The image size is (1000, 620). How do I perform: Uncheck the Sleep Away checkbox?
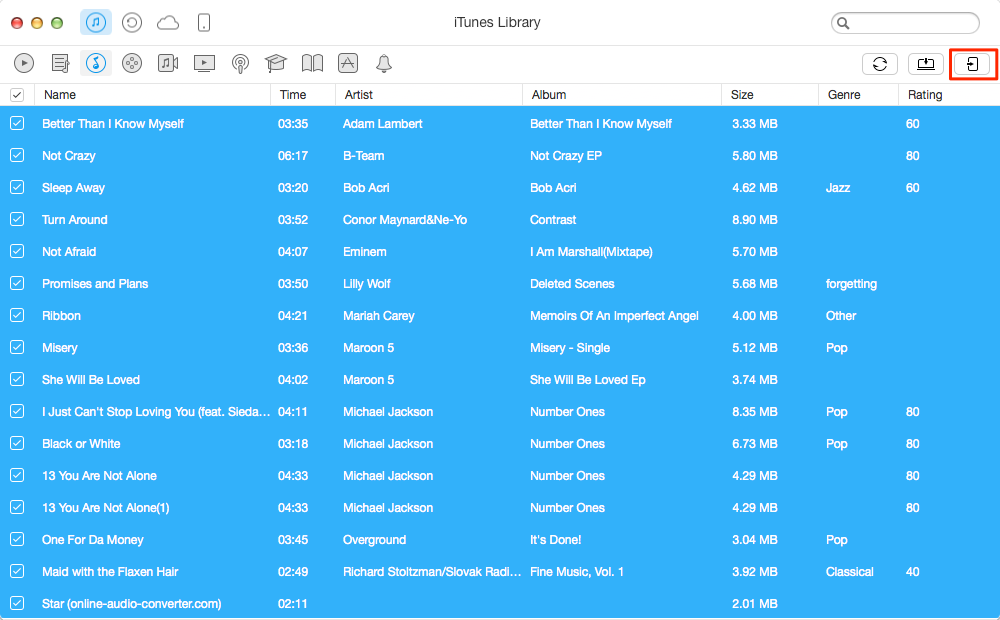pyautogui.click(x=17, y=187)
